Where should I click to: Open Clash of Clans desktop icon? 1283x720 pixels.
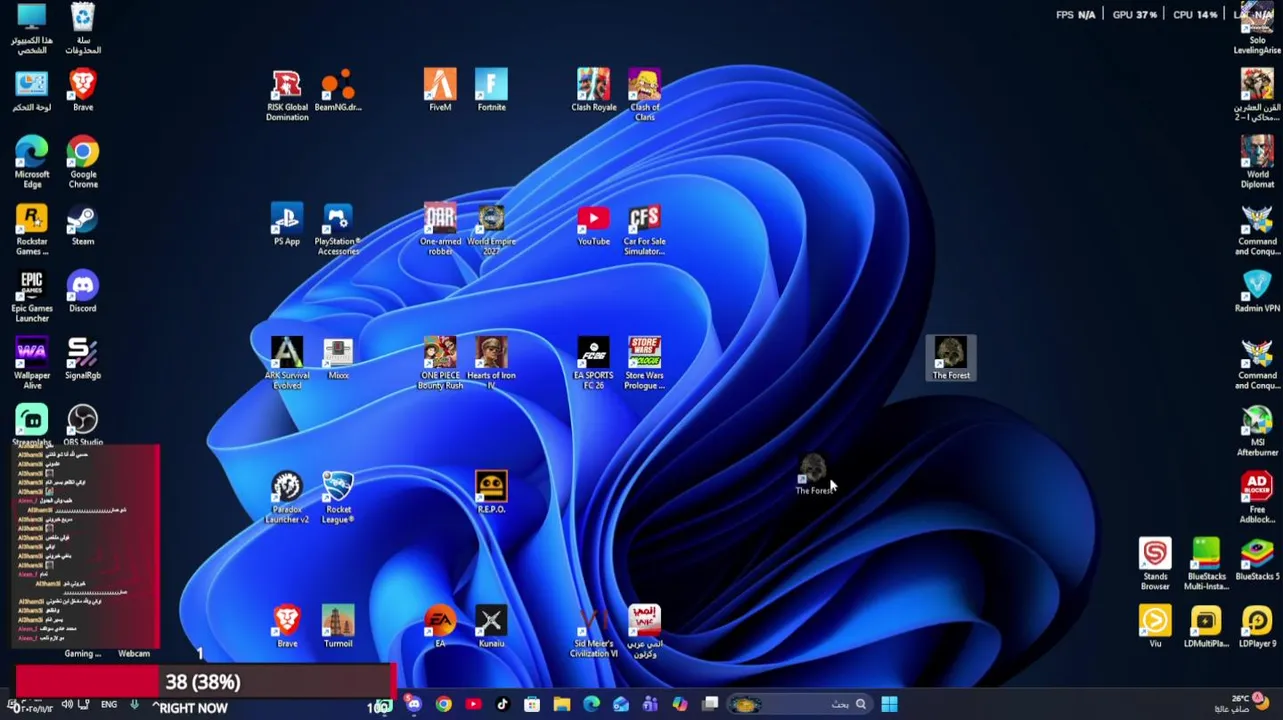pyautogui.click(x=644, y=96)
